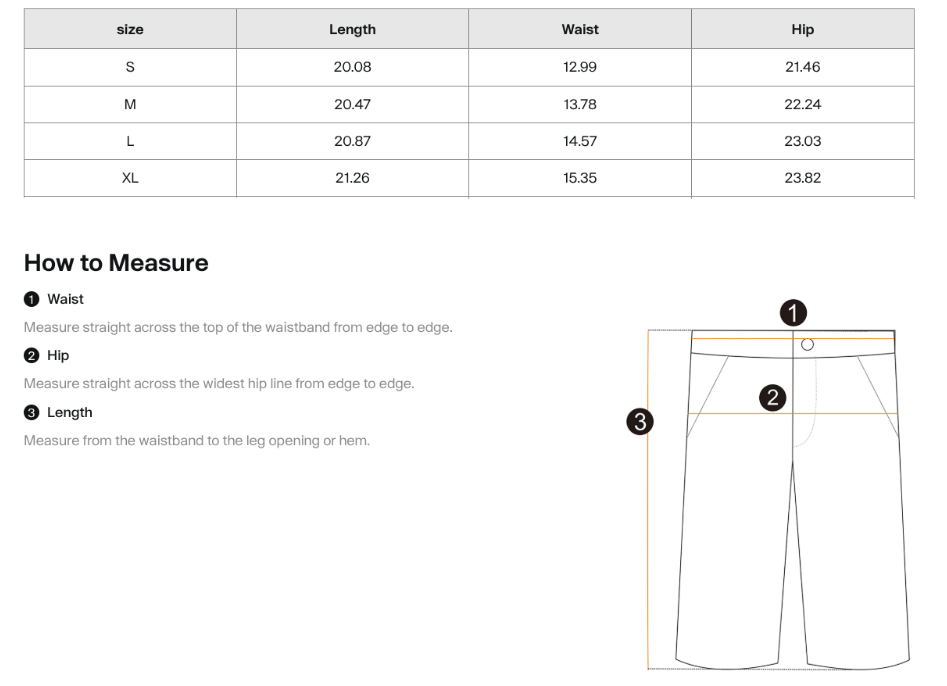Click the circle 3 marker beside shorts
The width and height of the screenshot is (947, 686).
[x=640, y=421]
